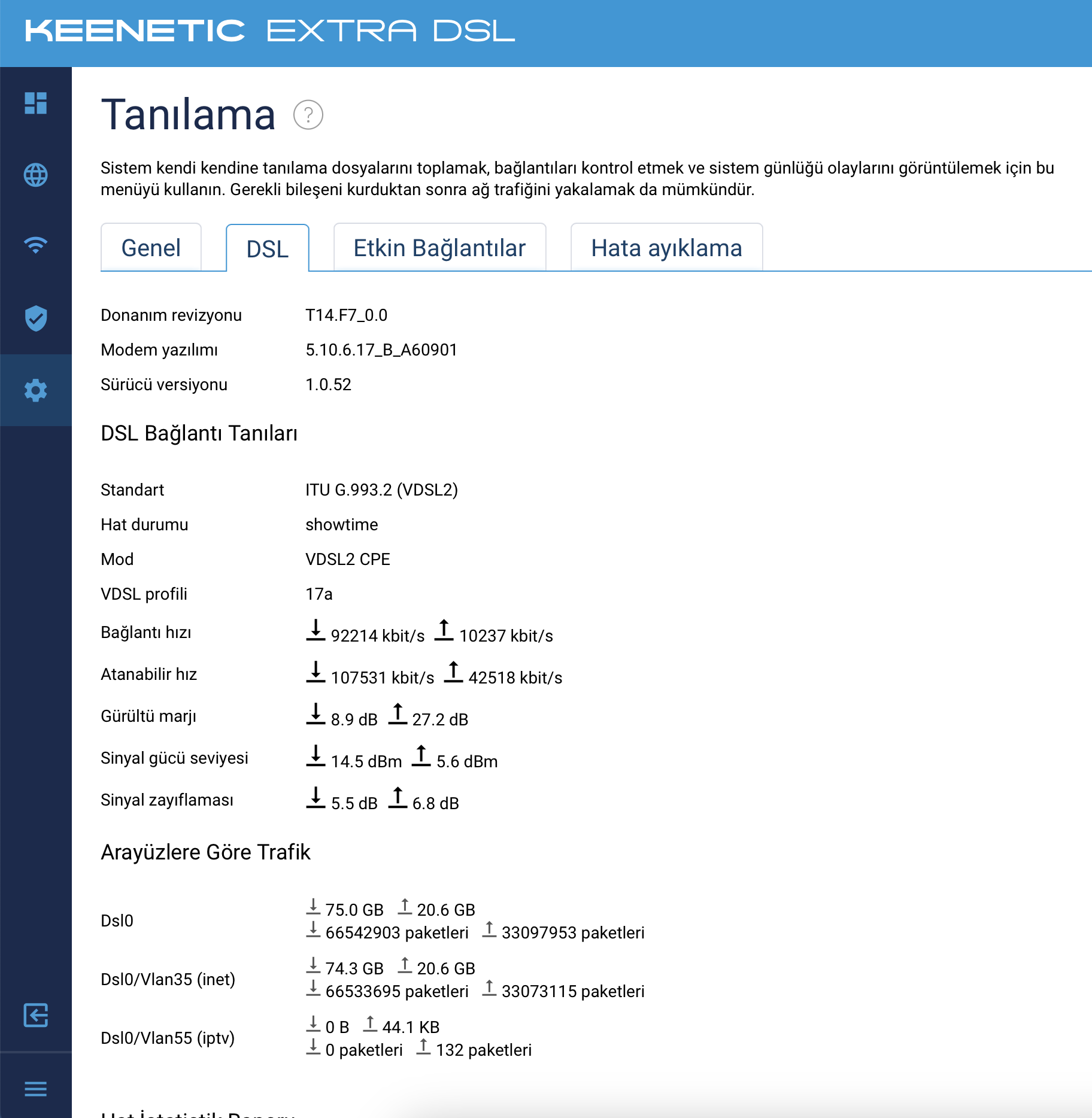Click the download noise margin 8.9 dB
The height and width of the screenshot is (1118, 1092).
click(x=354, y=719)
